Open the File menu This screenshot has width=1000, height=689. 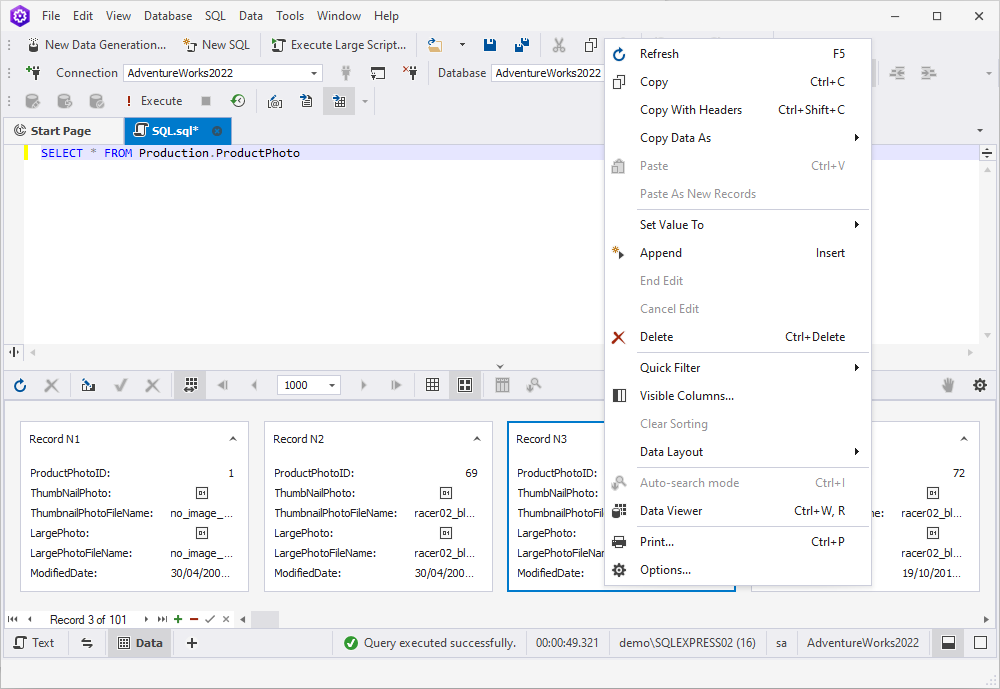click(51, 16)
